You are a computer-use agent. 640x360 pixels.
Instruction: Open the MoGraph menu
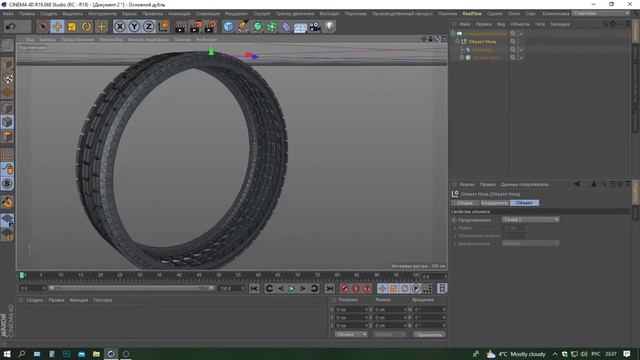tap(329, 13)
